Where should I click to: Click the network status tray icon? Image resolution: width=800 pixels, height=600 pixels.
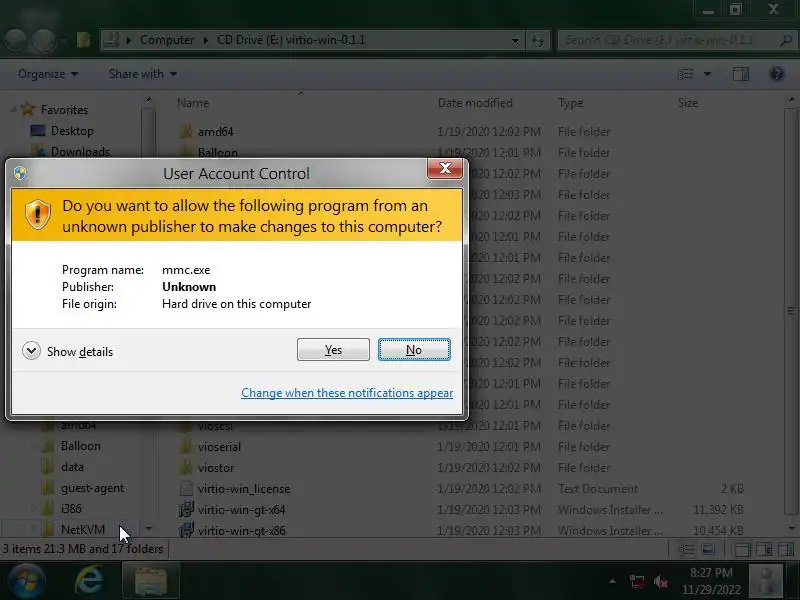(x=636, y=581)
